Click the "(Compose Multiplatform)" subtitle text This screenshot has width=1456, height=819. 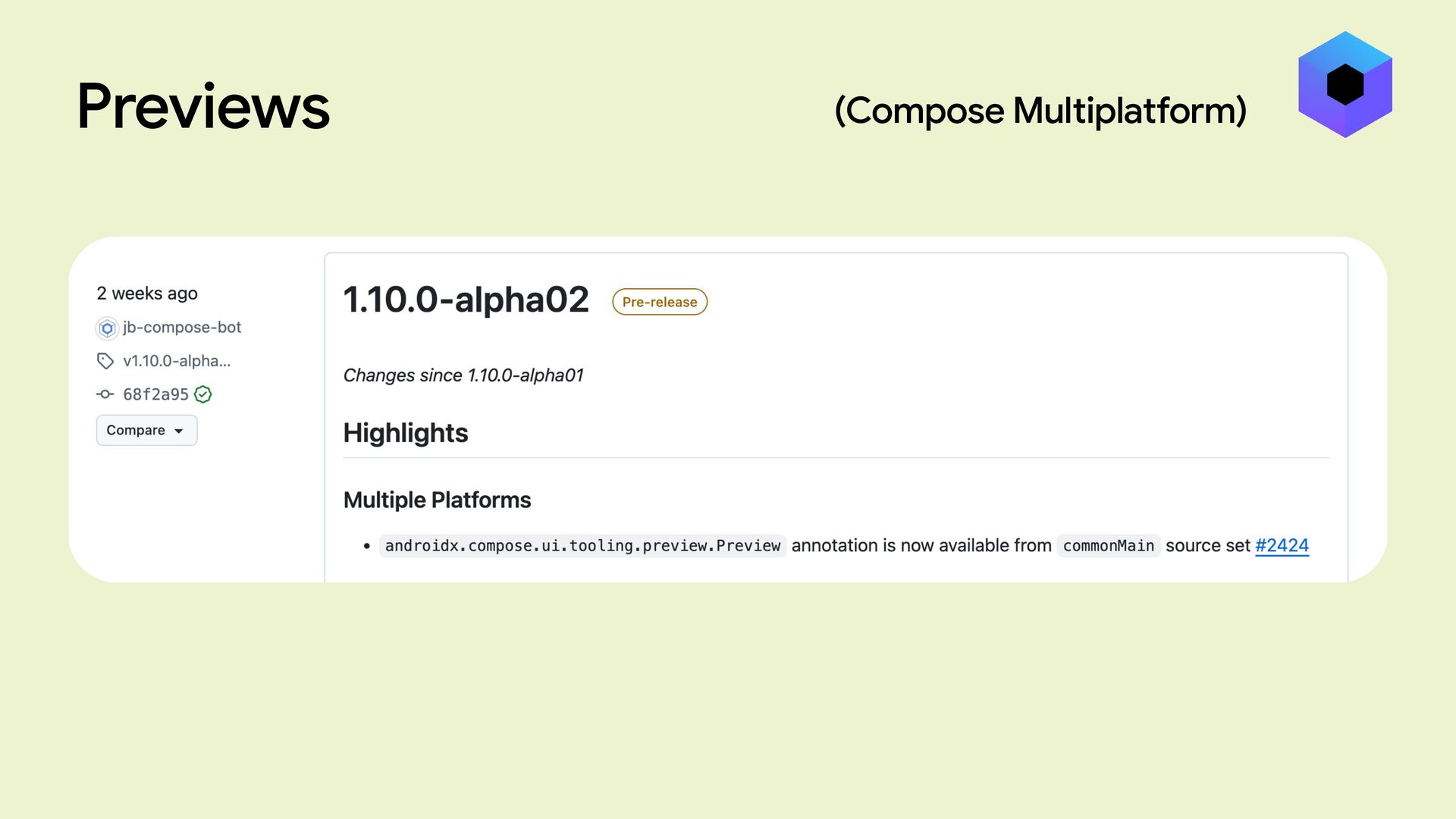[x=1040, y=111]
